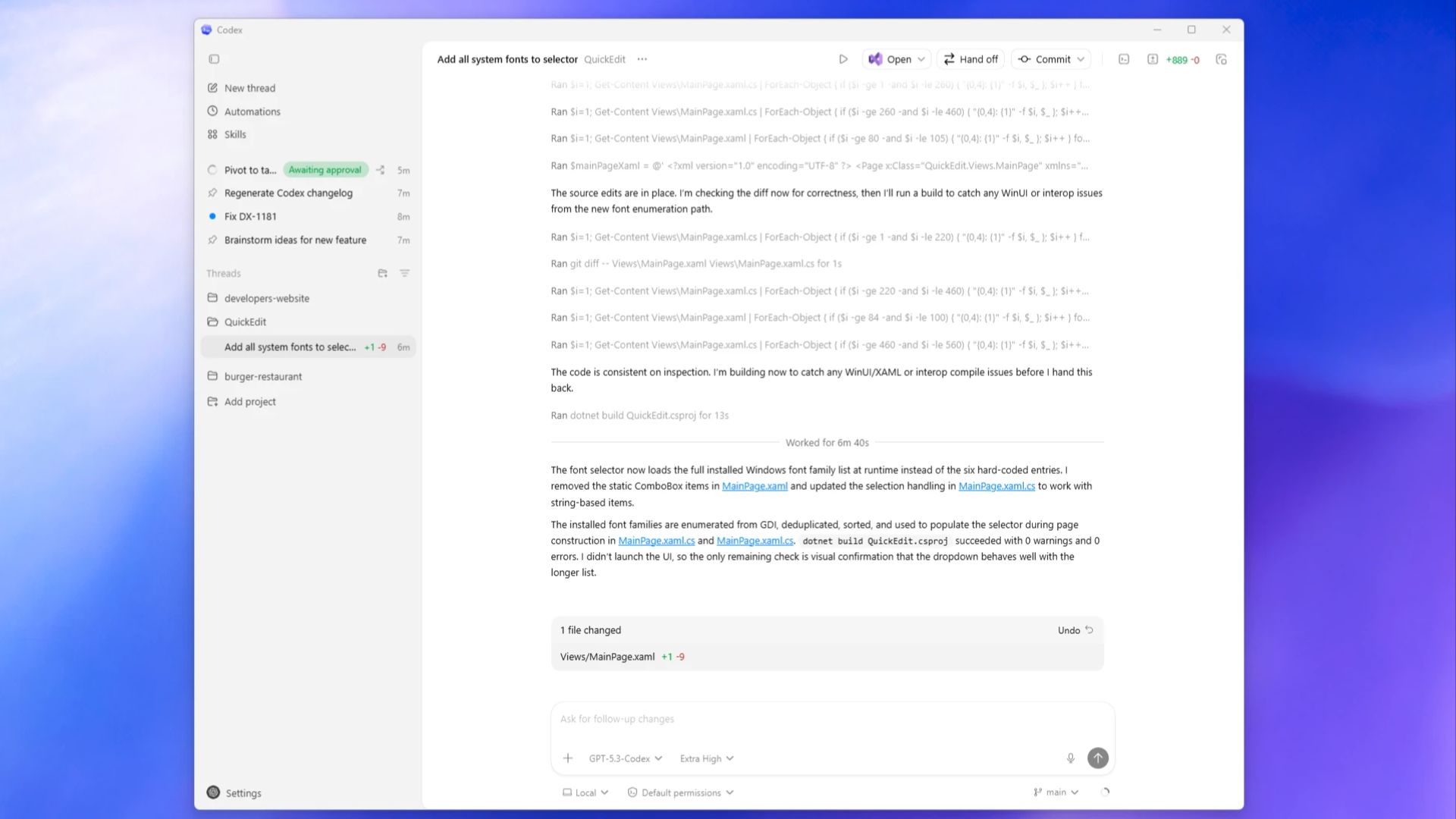The height and width of the screenshot is (819, 1456).
Task: Expand the Commit dropdown arrow
Action: click(1081, 59)
